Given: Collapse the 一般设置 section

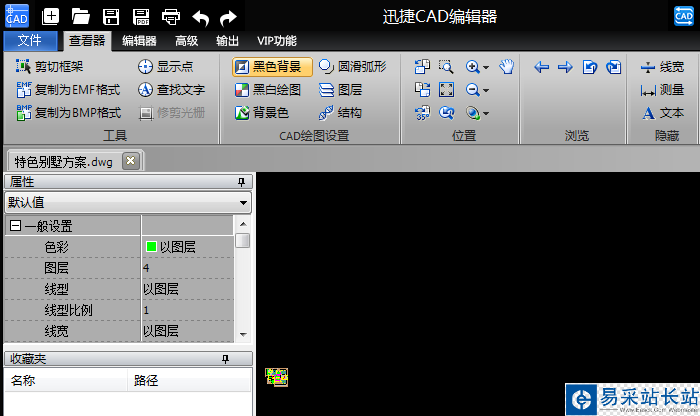Looking at the screenshot, I should pos(15,225).
